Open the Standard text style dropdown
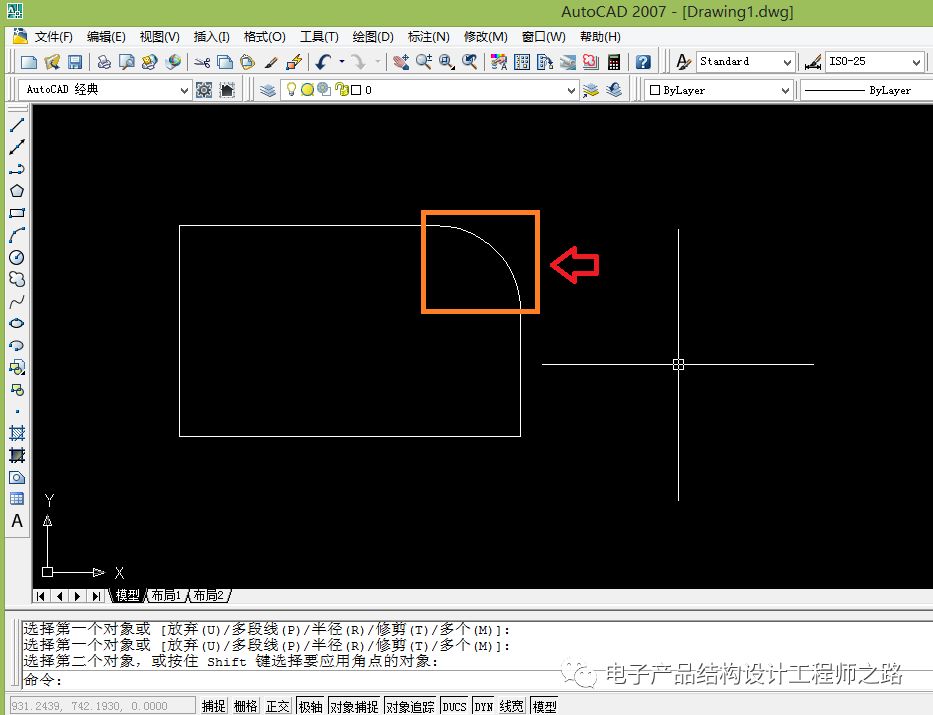The height and width of the screenshot is (715, 933). point(787,62)
